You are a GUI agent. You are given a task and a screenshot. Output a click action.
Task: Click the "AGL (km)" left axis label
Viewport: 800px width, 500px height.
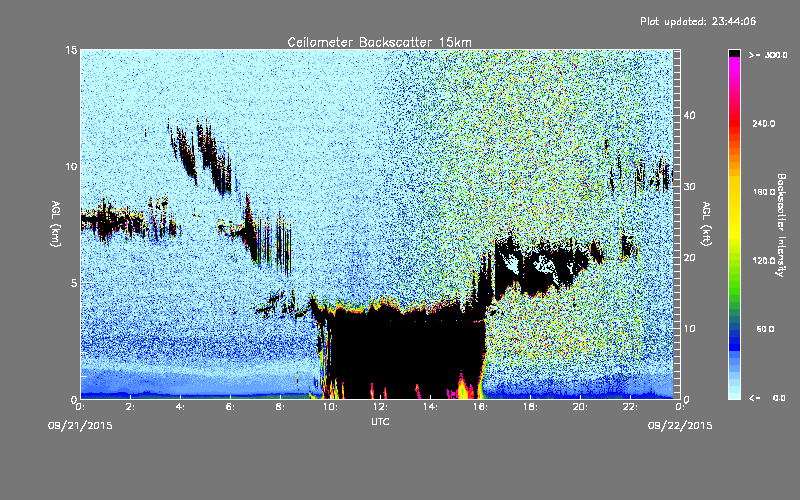[56, 223]
